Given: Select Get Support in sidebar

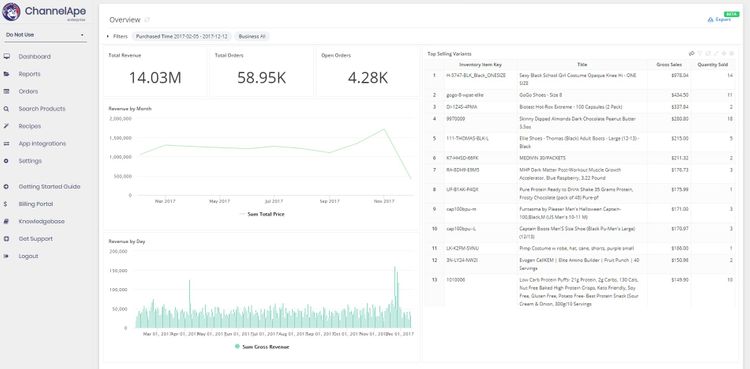Looking at the screenshot, I should tap(35, 239).
